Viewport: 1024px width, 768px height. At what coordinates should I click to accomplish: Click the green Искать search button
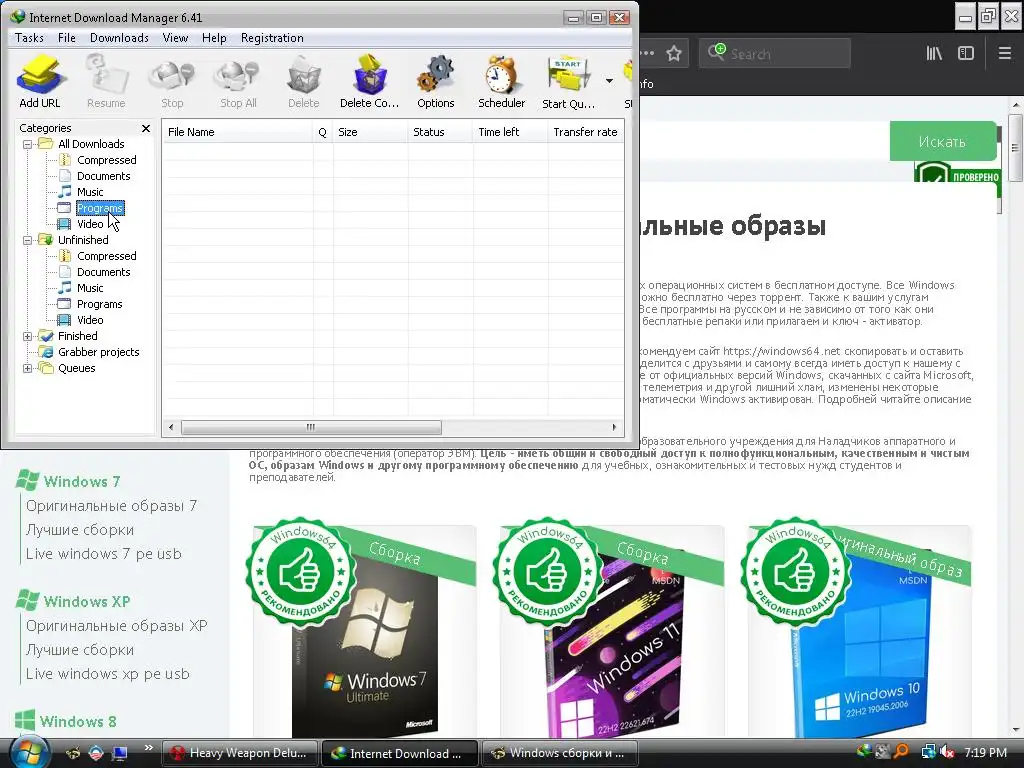[x=942, y=141]
